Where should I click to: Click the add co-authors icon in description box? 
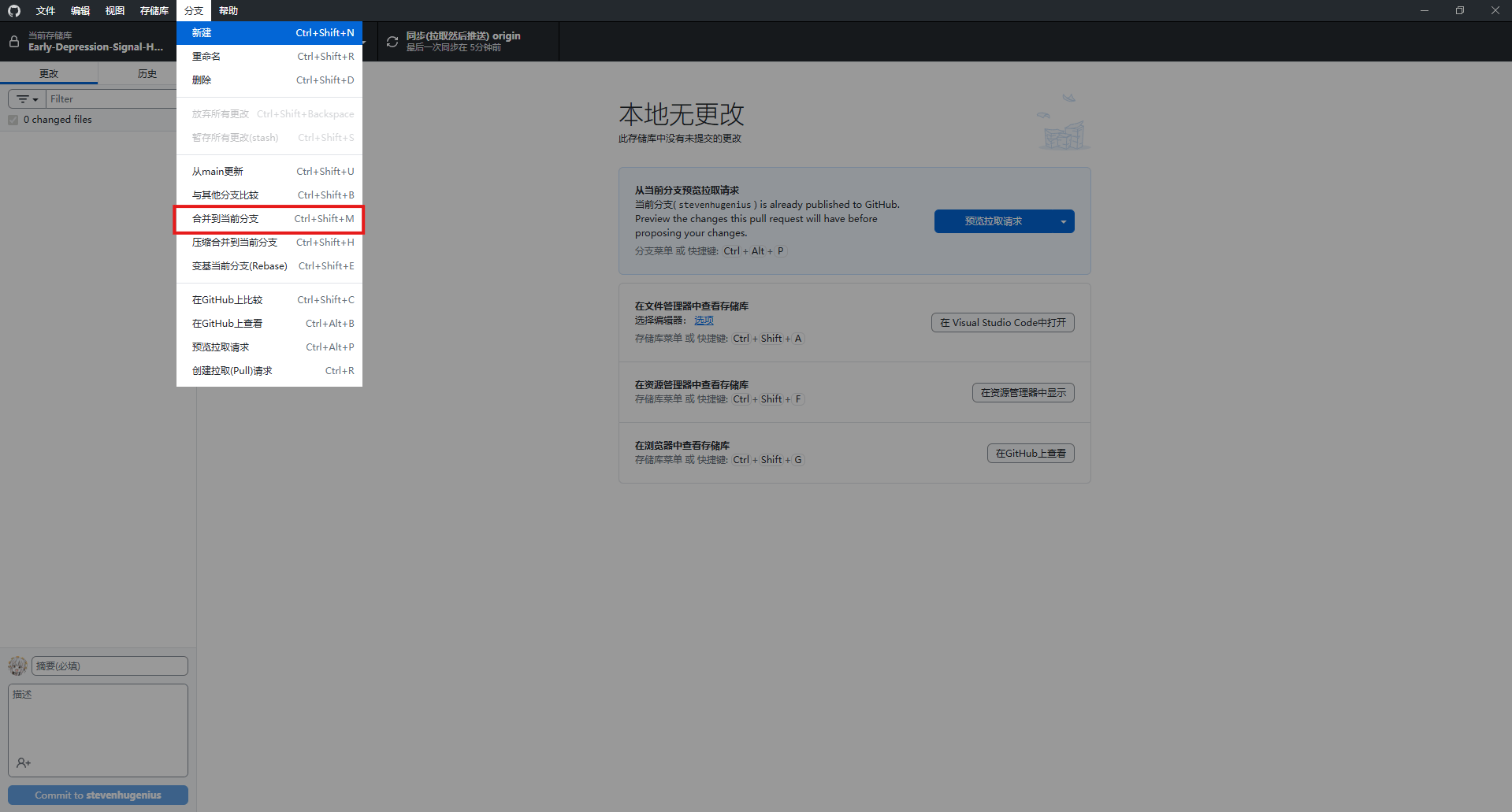[24, 762]
